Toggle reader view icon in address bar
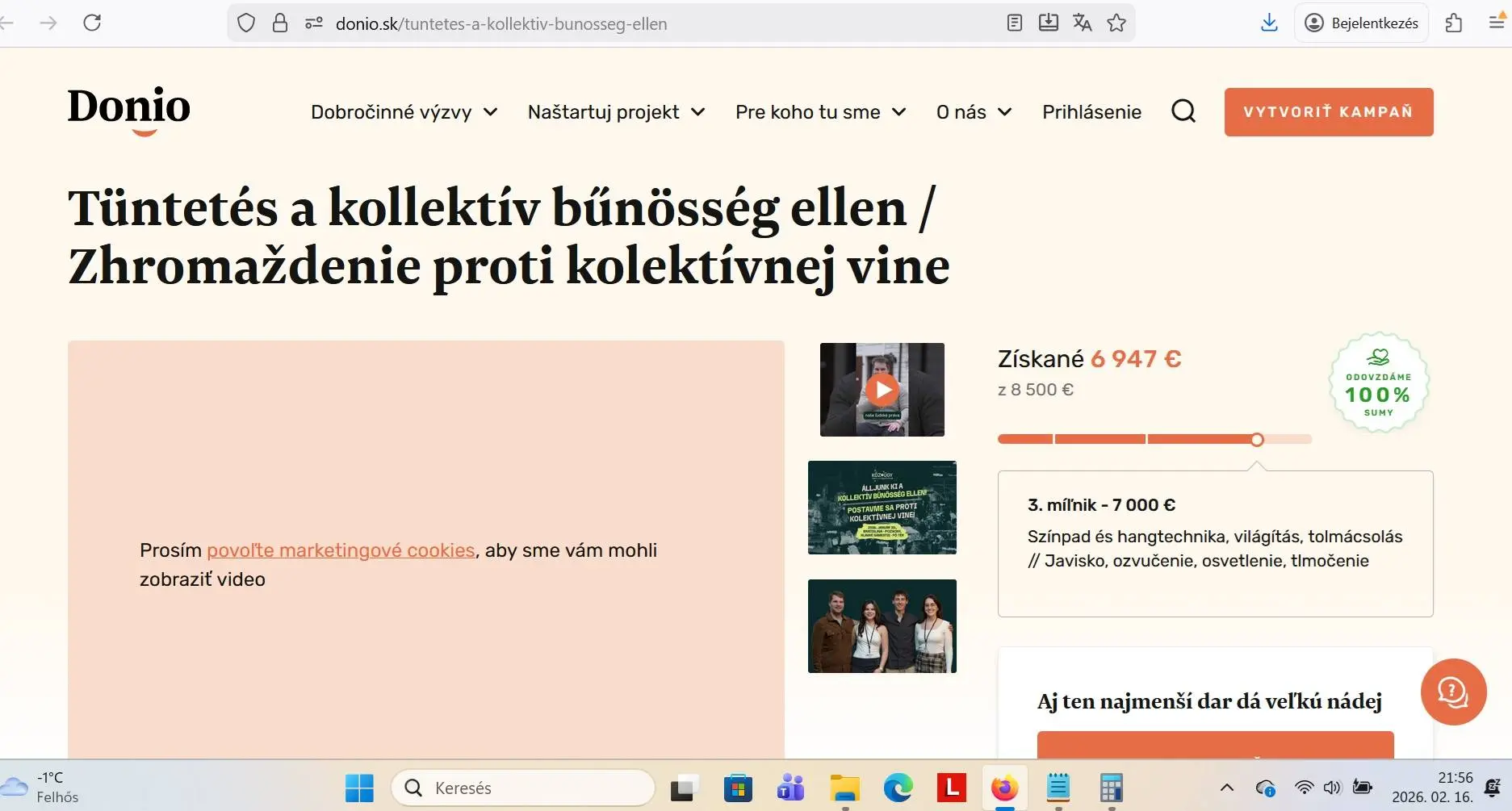Viewport: 1512px width, 811px height. pyautogui.click(x=1015, y=23)
